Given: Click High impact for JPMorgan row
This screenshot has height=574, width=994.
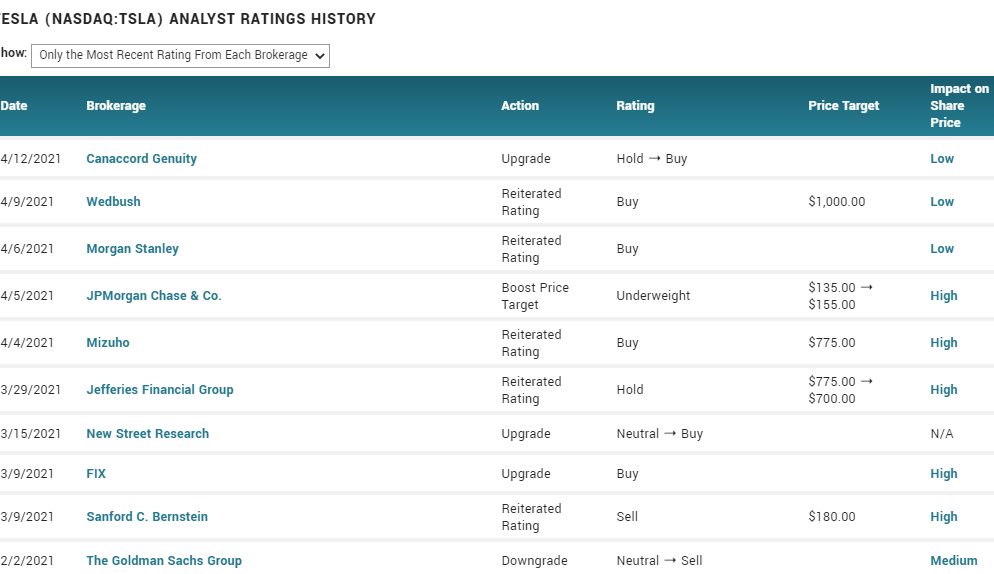Looking at the screenshot, I should click(x=944, y=296).
